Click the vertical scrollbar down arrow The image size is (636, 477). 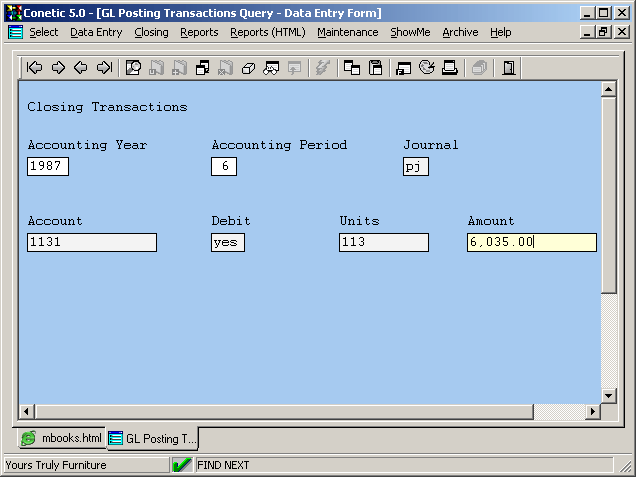[x=607, y=394]
